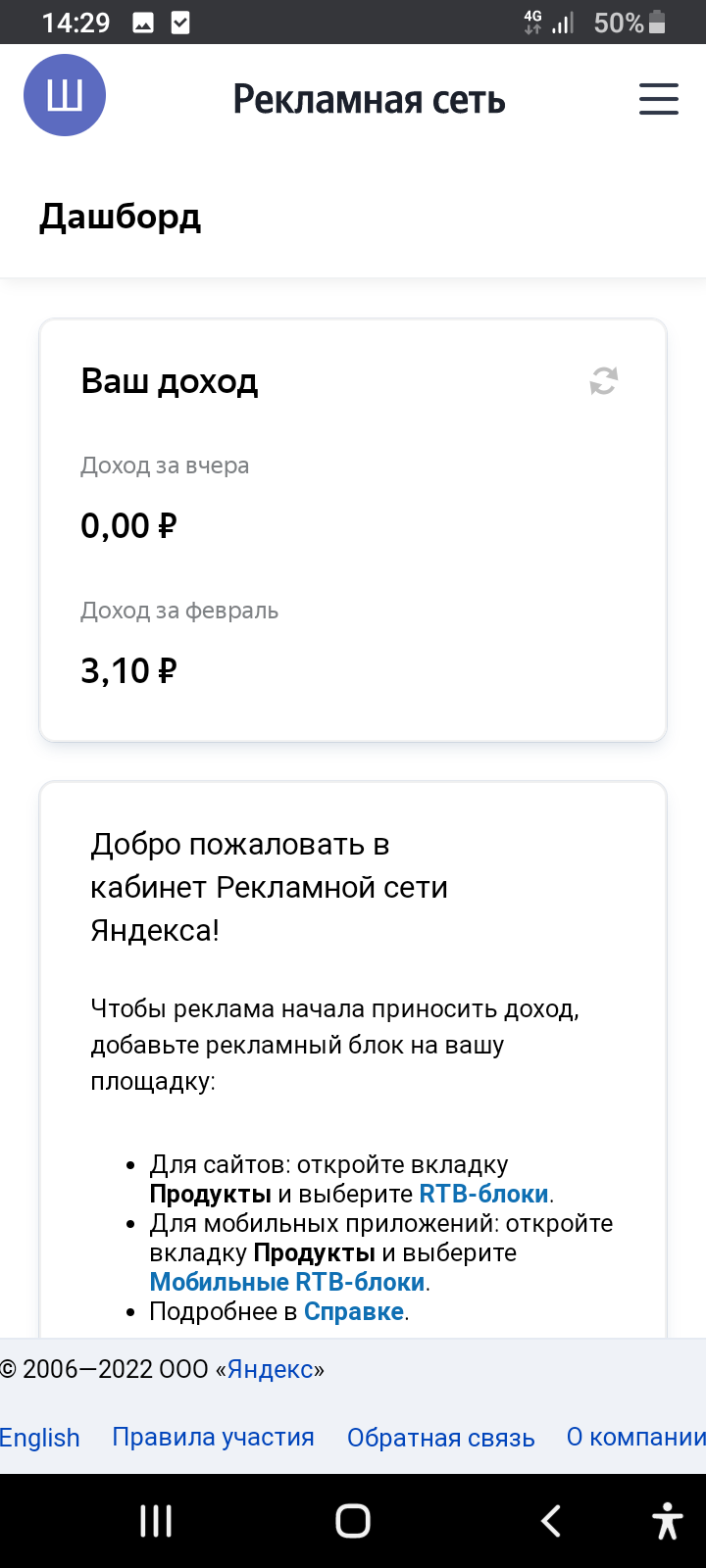Screen dimensions: 706x1568
Task: Tap the checkmark notification icon
Action: click(180, 23)
